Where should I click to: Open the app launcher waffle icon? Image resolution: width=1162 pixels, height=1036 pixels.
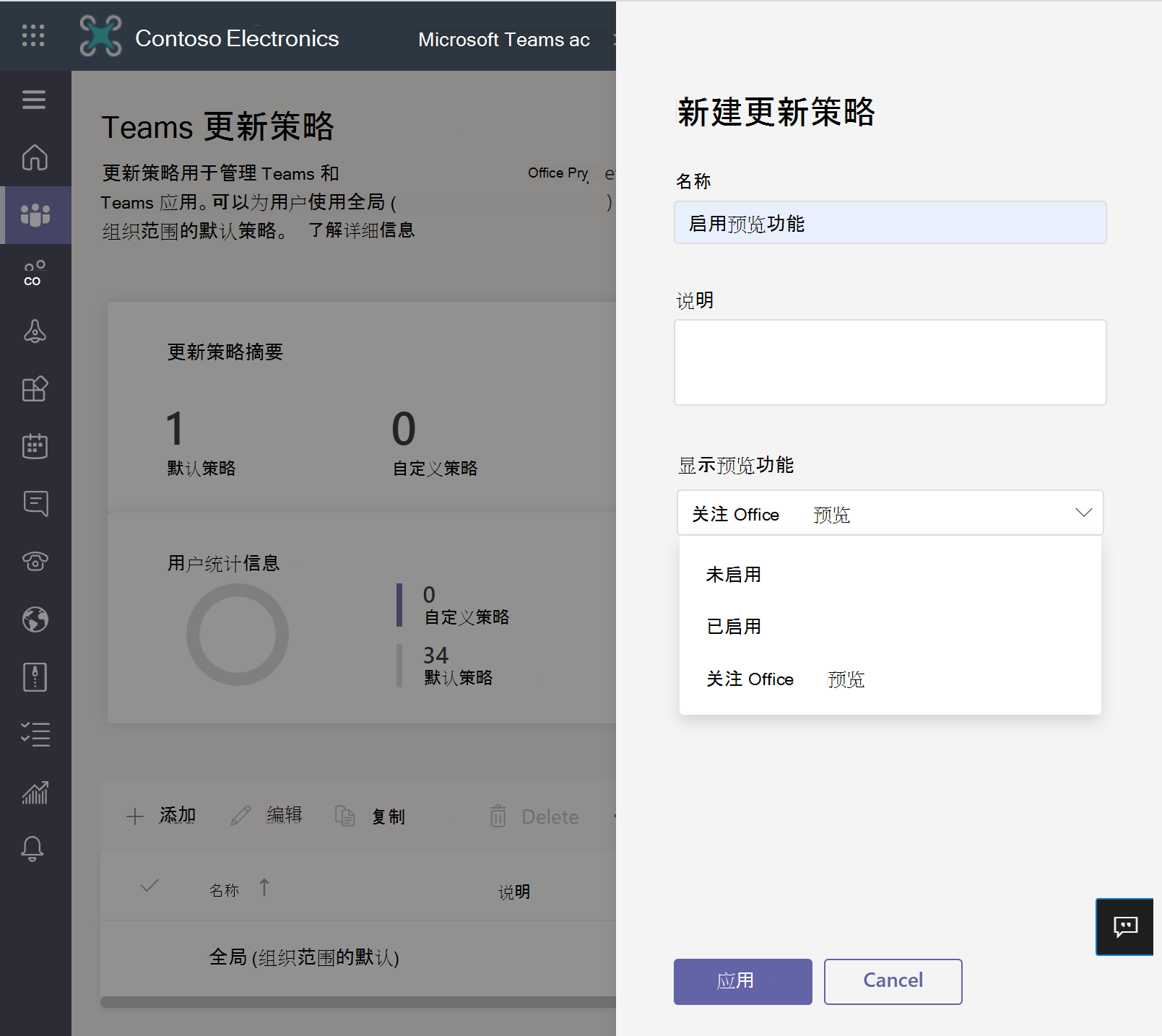tap(33, 35)
